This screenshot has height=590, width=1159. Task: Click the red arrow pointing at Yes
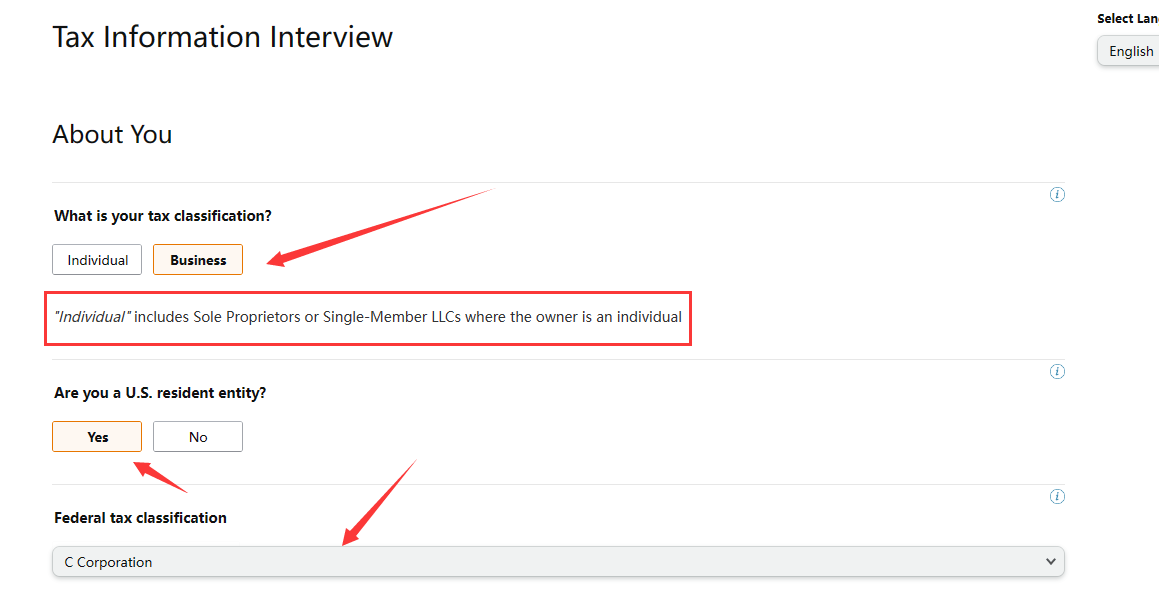click(160, 476)
